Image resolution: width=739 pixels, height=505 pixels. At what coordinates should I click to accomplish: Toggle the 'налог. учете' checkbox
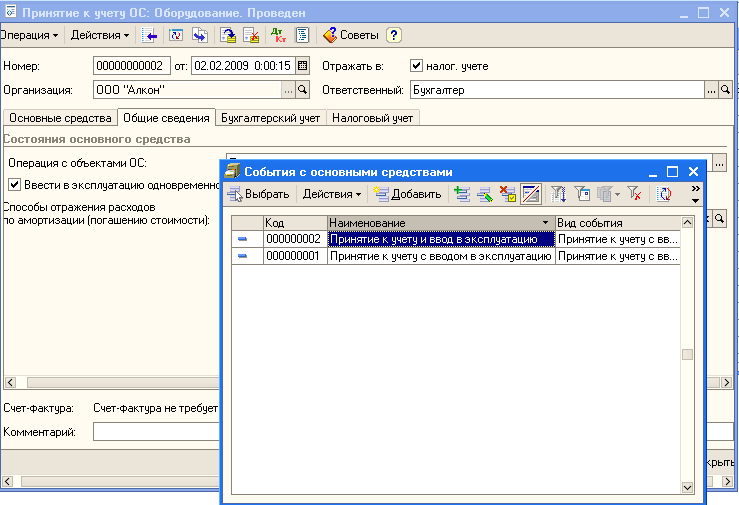click(418, 66)
